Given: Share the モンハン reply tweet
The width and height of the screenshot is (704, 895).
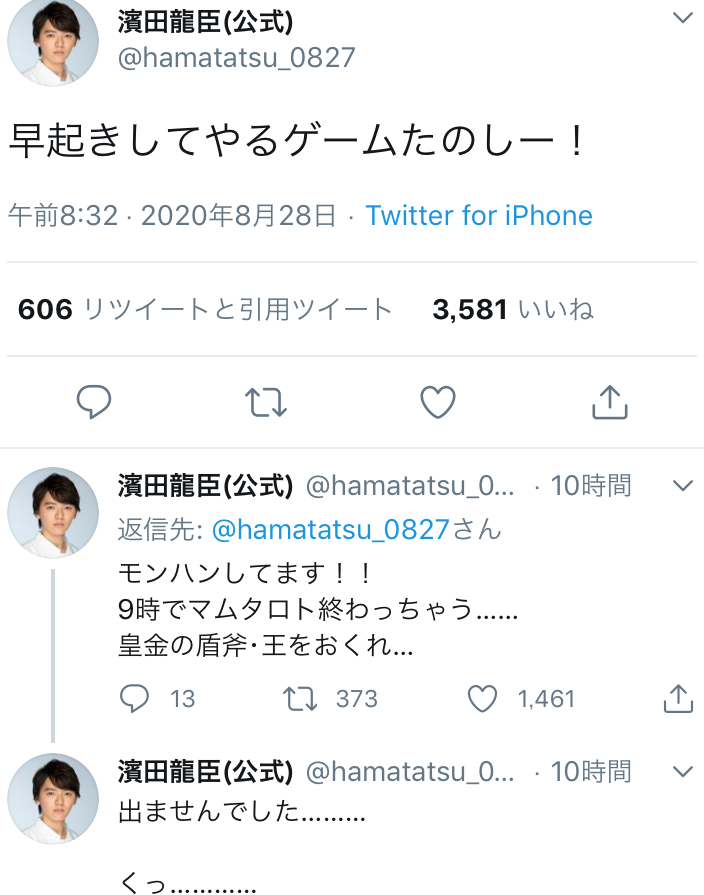Looking at the screenshot, I should (678, 698).
